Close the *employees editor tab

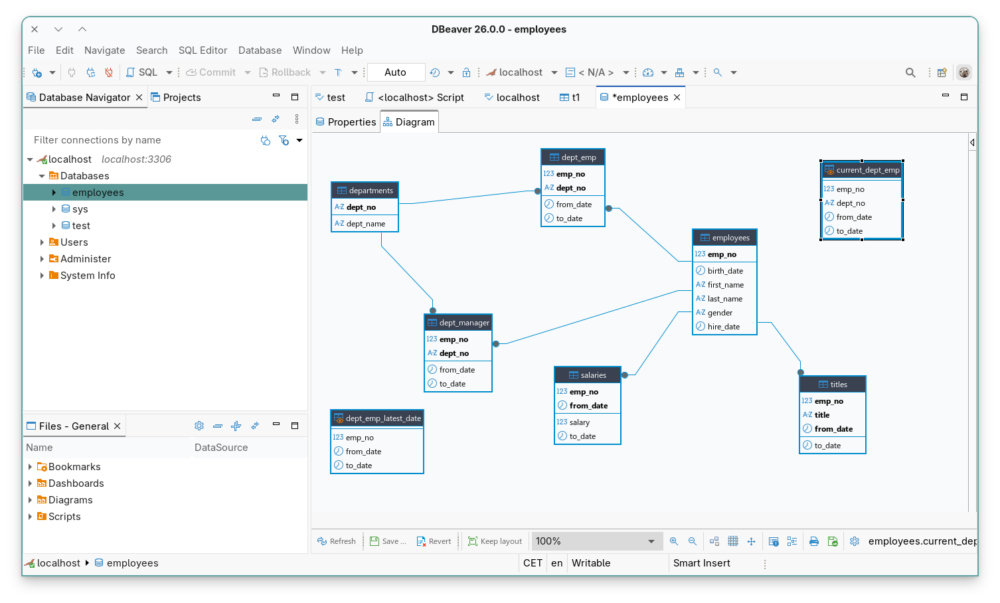(x=677, y=98)
